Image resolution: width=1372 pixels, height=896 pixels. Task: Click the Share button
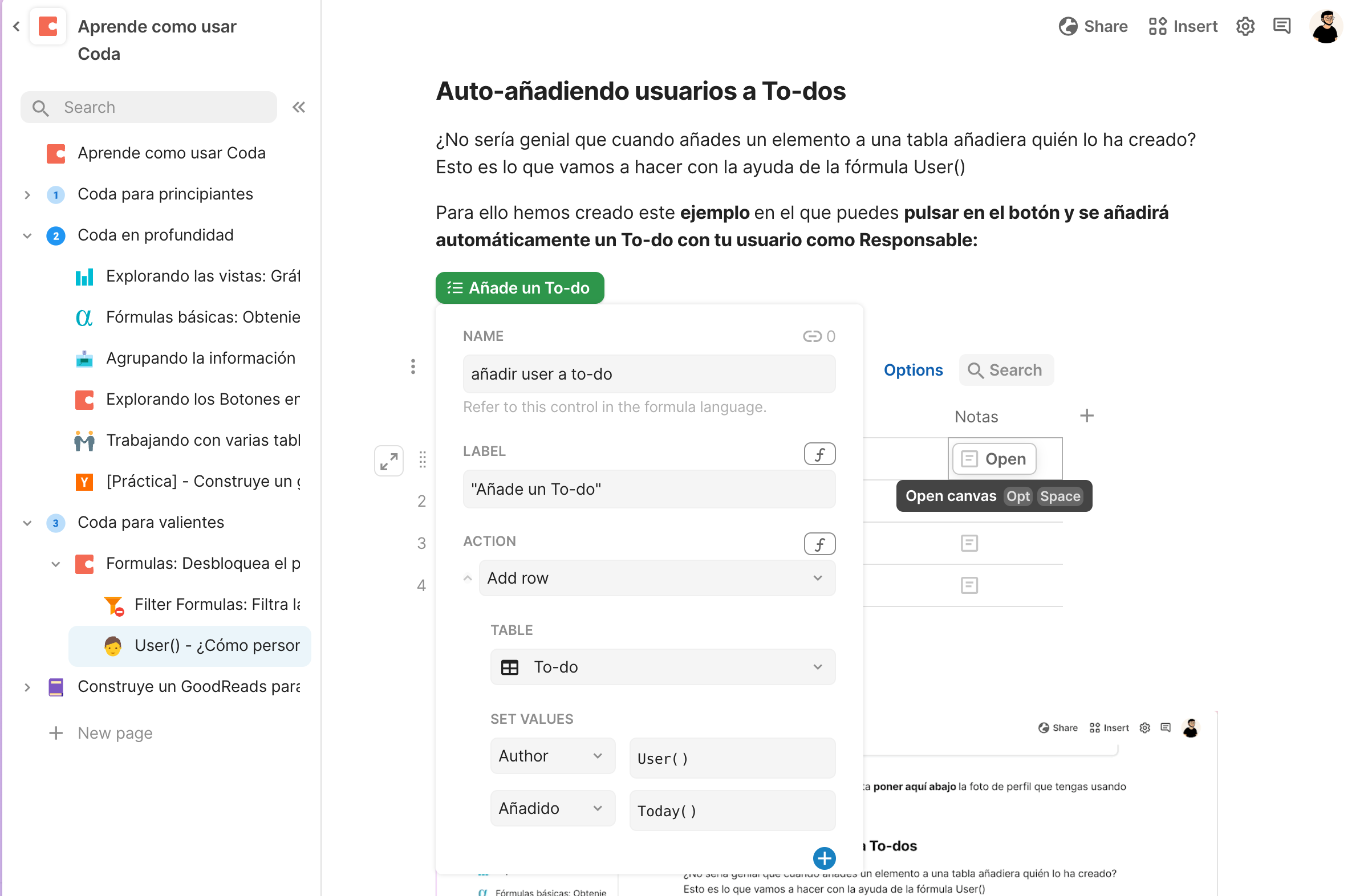click(x=1093, y=27)
